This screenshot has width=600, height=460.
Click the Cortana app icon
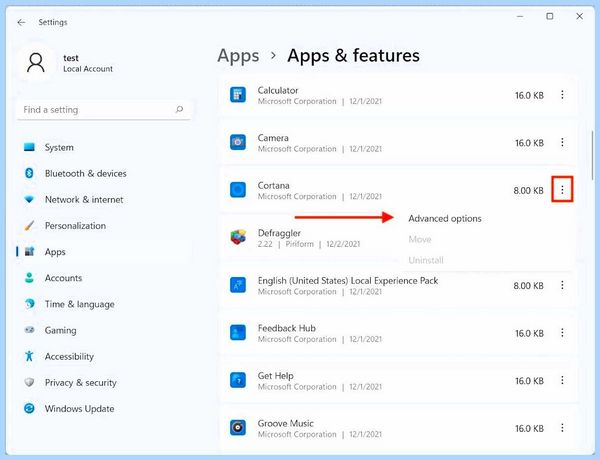pos(238,190)
